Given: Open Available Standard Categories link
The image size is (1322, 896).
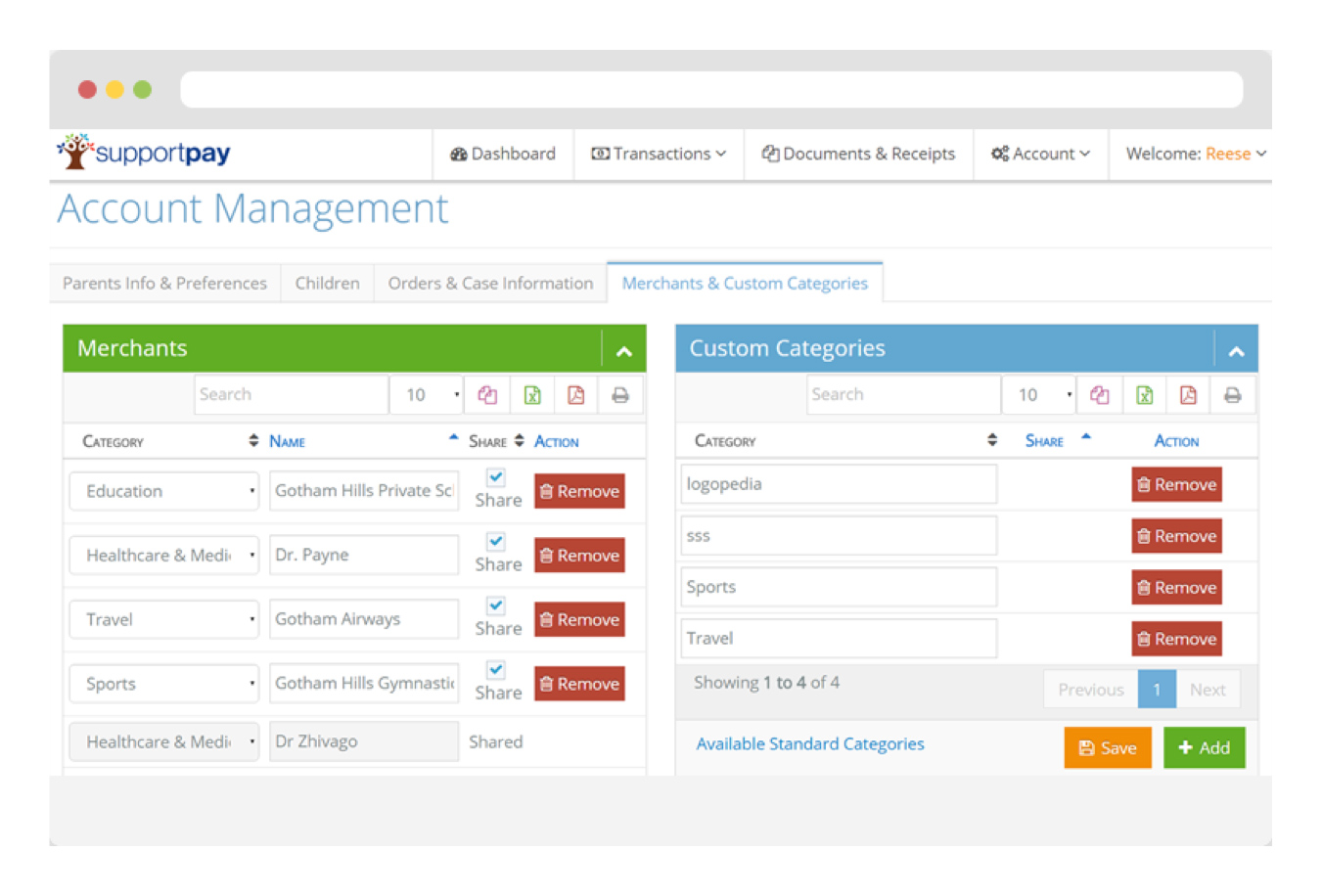Looking at the screenshot, I should point(809,744).
